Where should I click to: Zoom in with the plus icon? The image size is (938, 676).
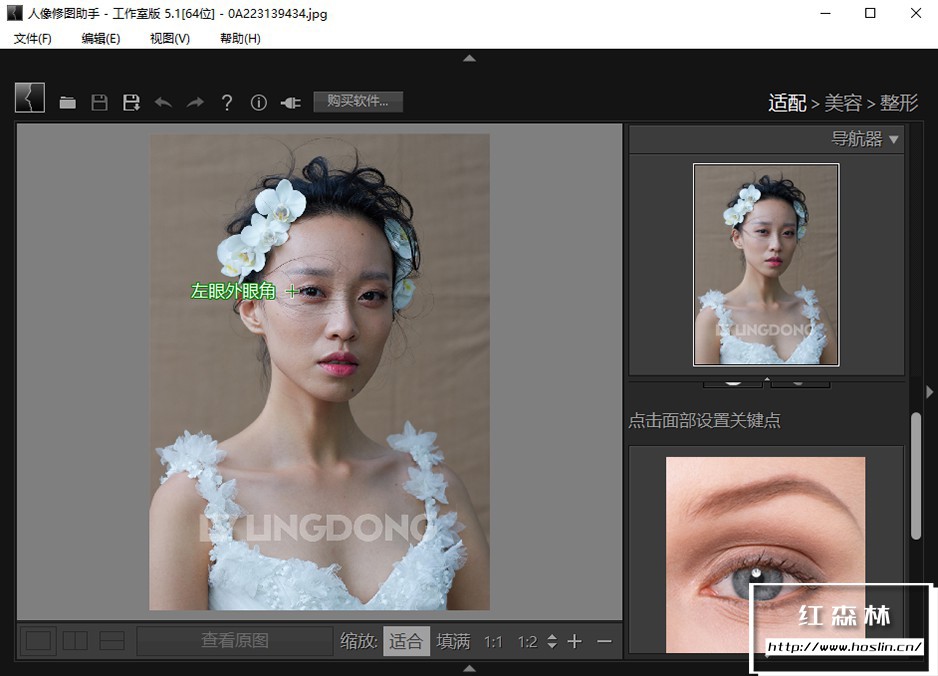coord(574,641)
